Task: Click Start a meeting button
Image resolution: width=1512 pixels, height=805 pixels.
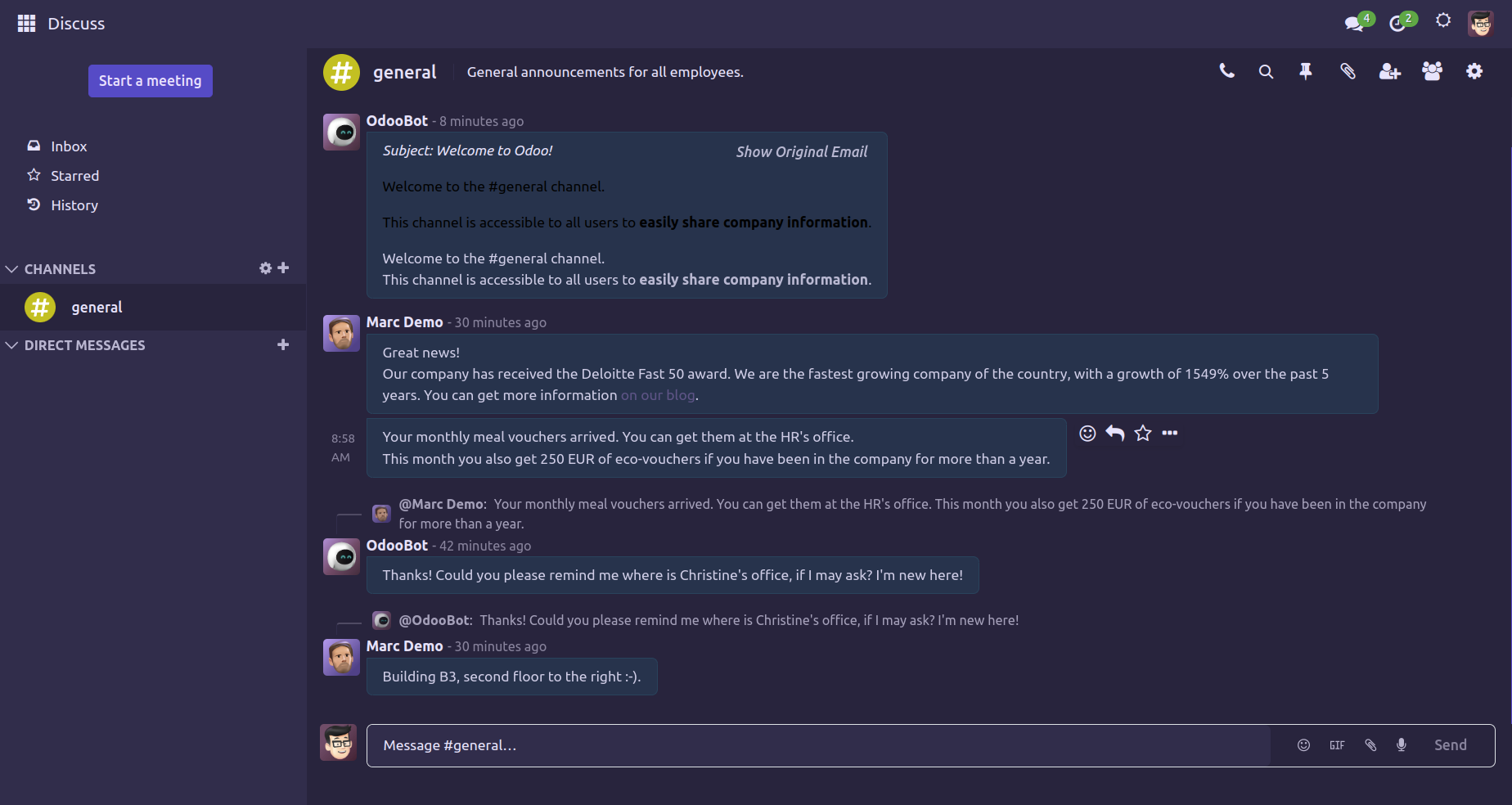Action: click(151, 81)
